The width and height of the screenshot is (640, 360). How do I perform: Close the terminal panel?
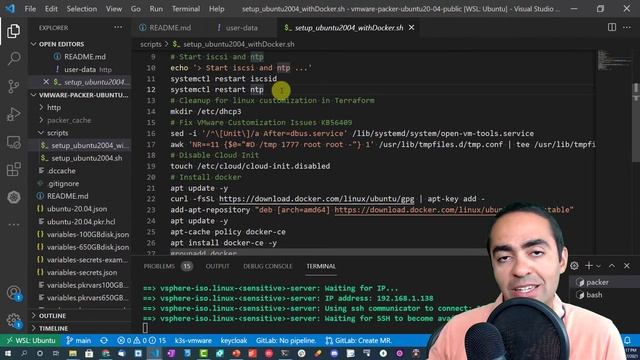click(x=627, y=266)
